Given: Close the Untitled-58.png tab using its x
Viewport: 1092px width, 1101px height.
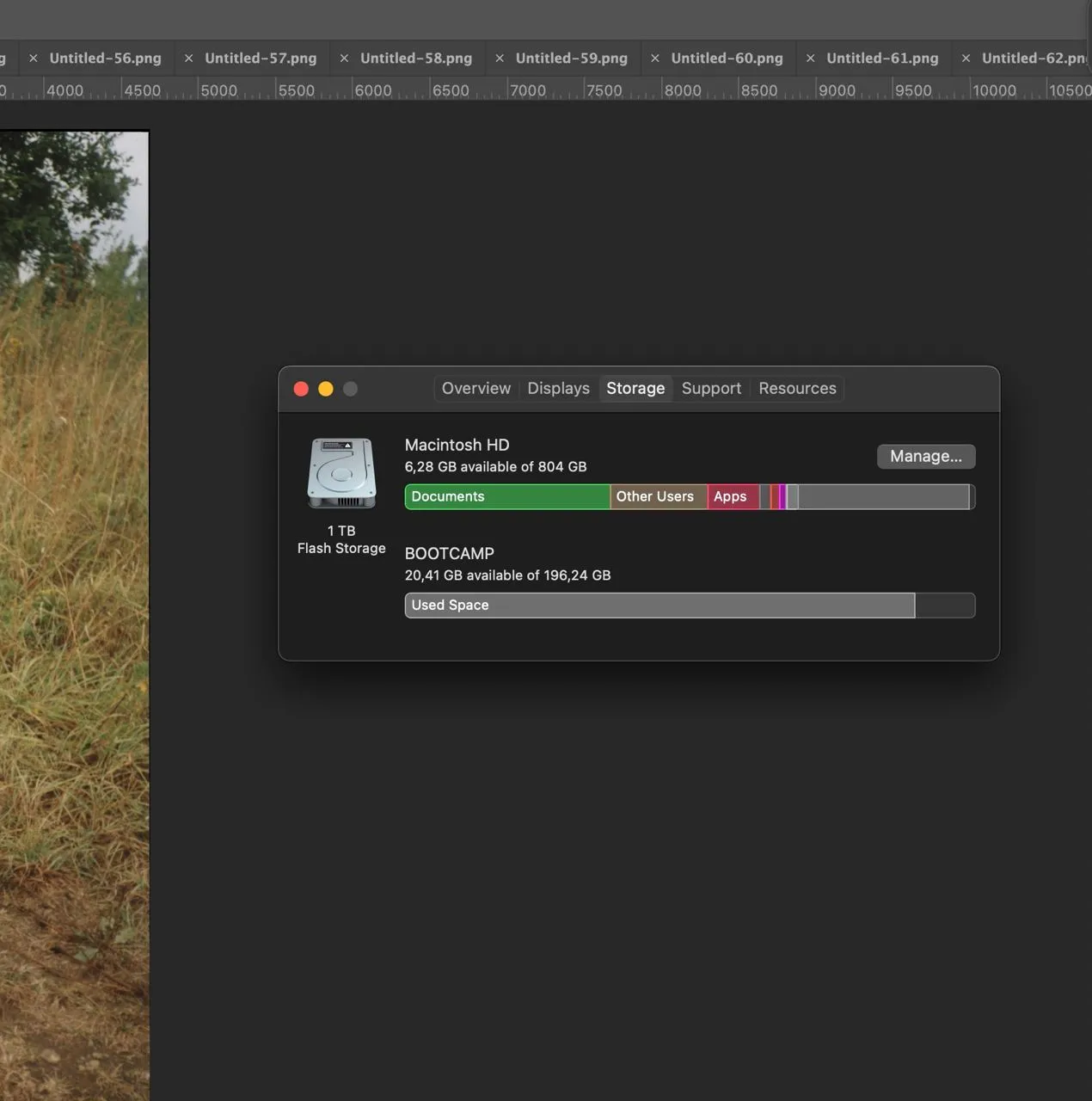Looking at the screenshot, I should pos(344,58).
